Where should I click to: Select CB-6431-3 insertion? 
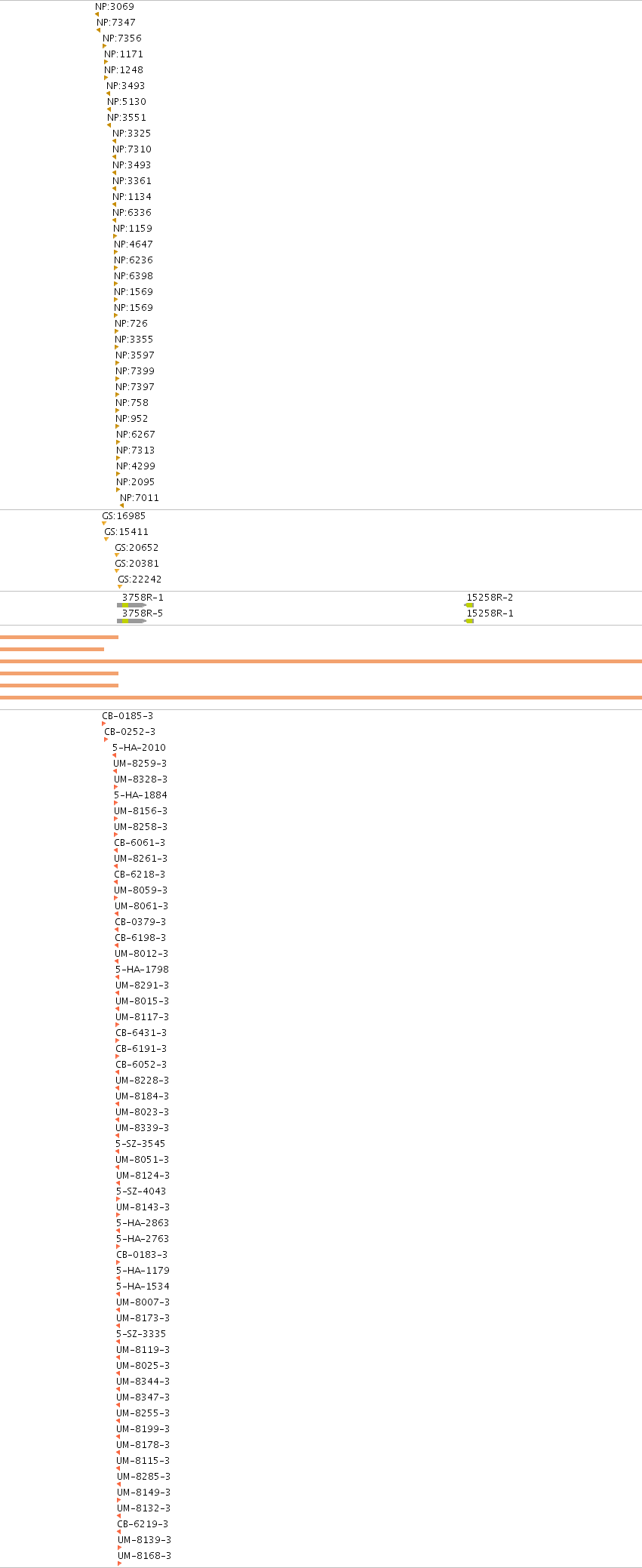tap(141, 1033)
